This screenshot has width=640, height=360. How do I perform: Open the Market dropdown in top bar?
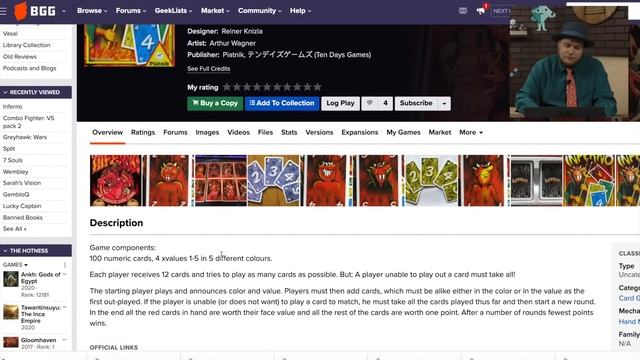215,11
